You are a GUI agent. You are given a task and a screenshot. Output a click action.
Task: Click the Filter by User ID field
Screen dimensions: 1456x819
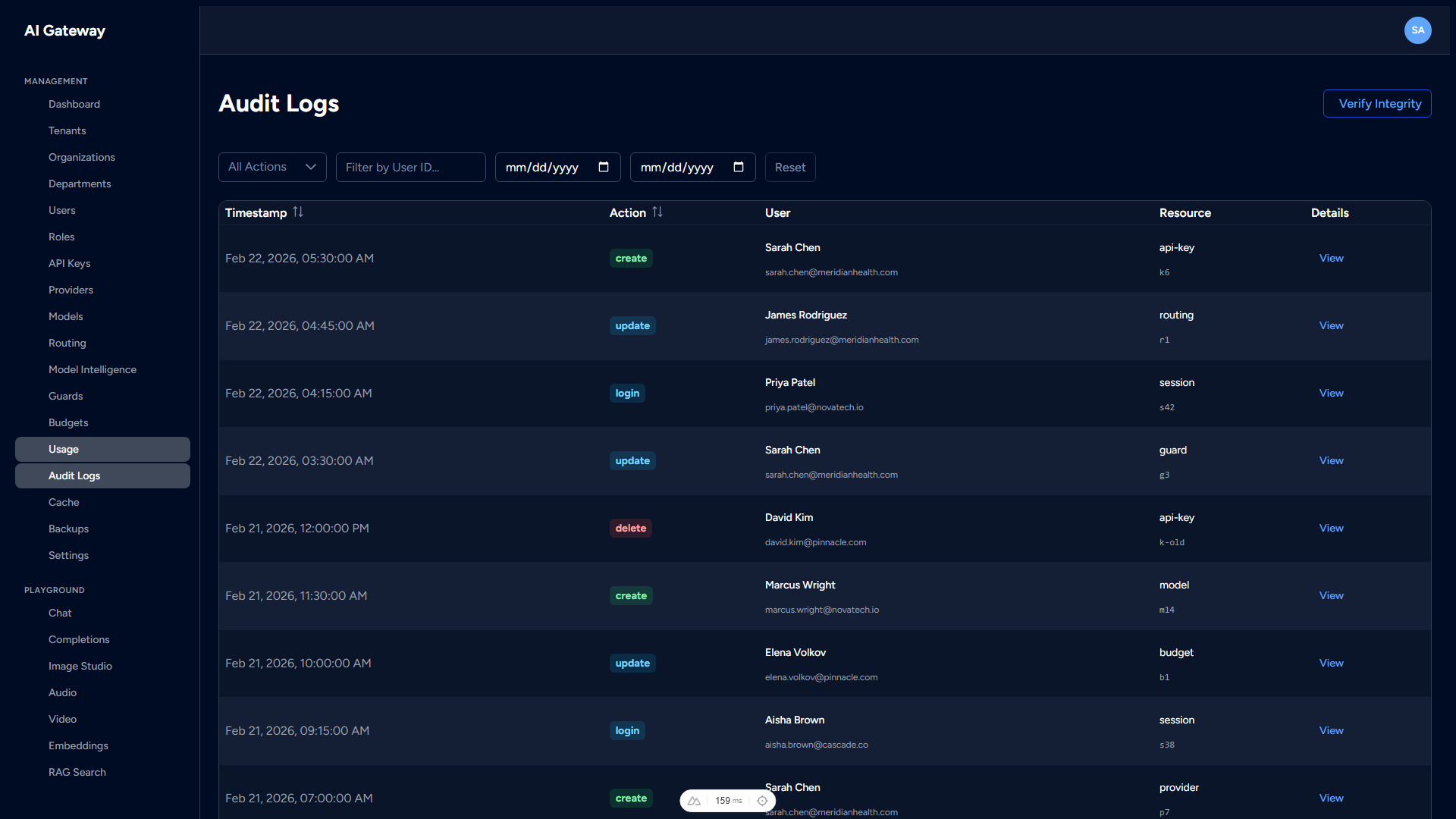[x=410, y=167]
